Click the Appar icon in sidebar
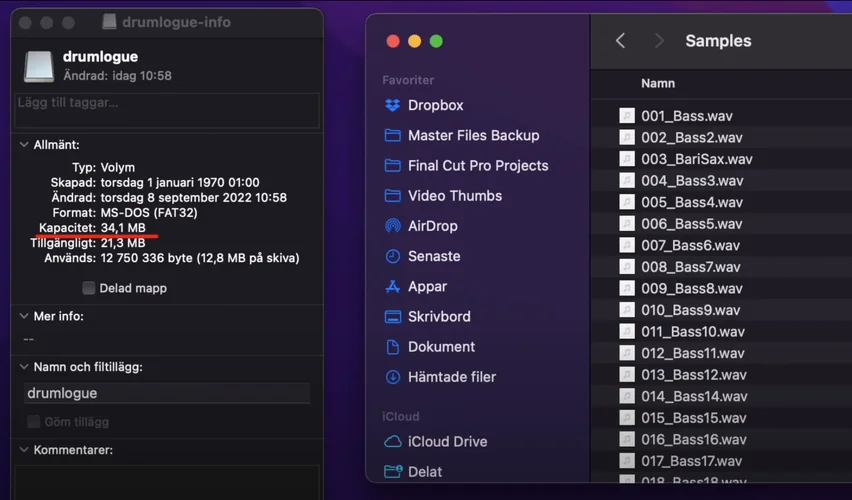The height and width of the screenshot is (500, 852). (x=392, y=286)
